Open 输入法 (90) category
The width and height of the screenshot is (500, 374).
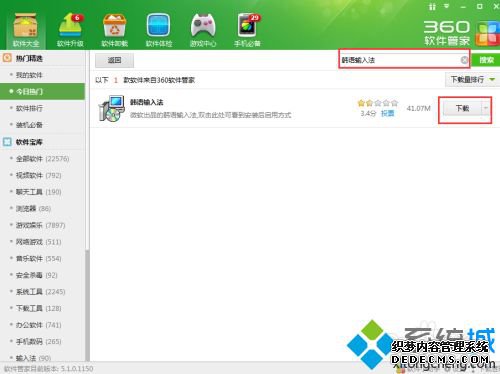click(x=43, y=358)
